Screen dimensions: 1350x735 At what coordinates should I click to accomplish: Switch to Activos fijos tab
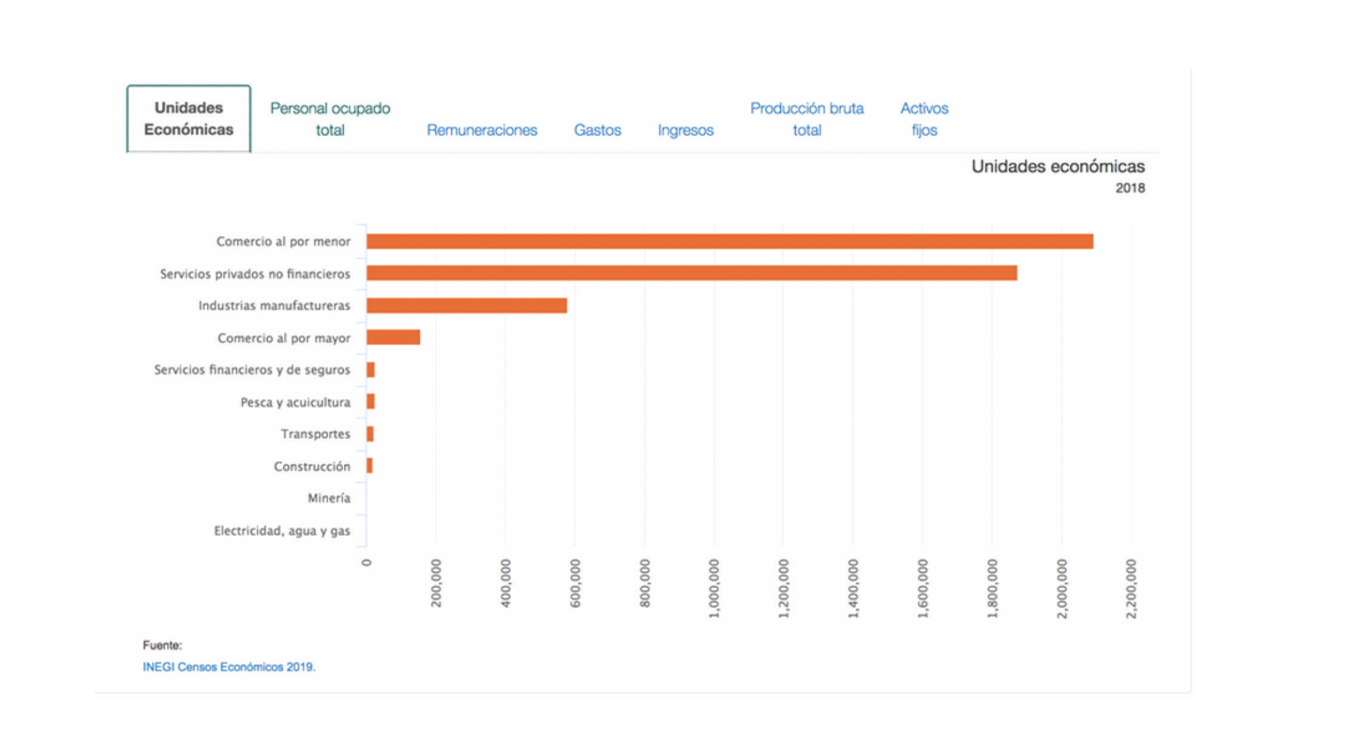924,119
